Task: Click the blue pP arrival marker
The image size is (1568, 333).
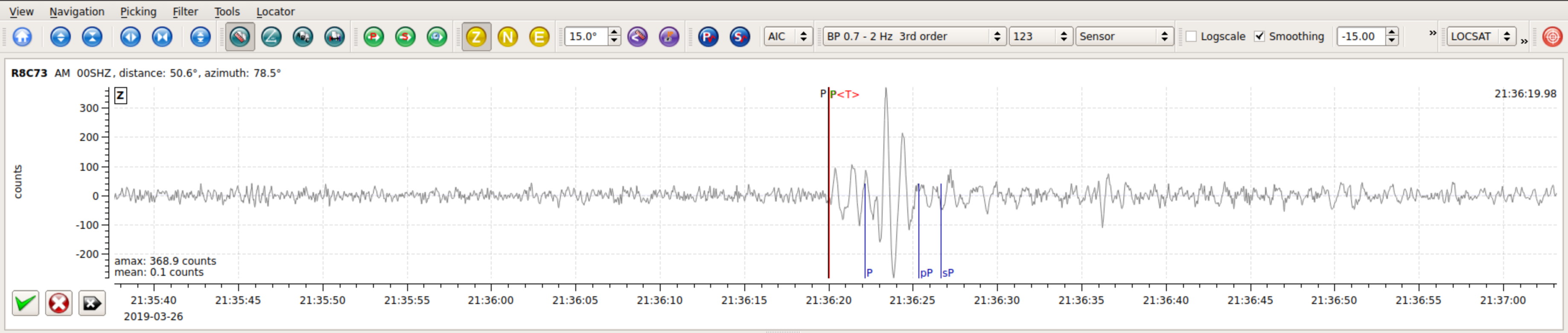Action: coord(925,273)
